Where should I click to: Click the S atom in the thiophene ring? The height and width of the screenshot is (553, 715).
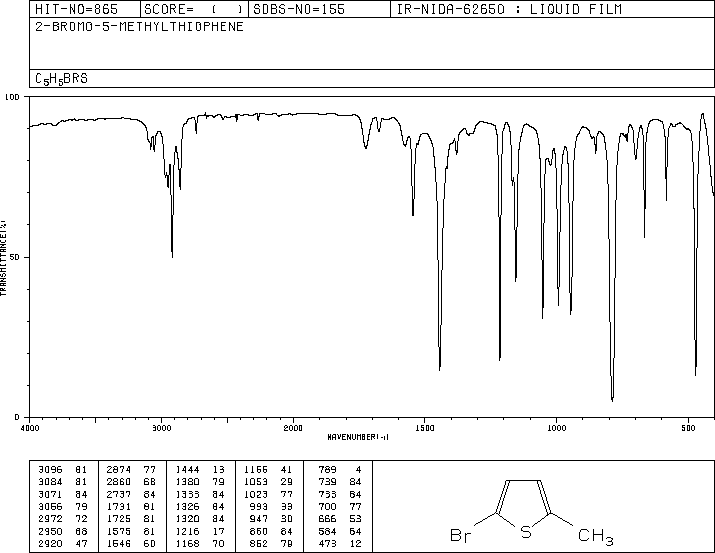(526, 532)
